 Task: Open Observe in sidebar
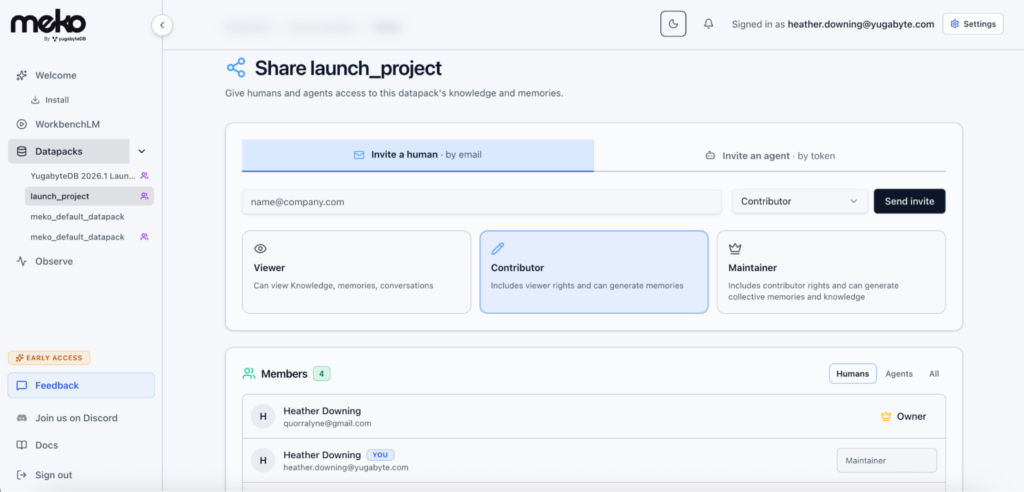click(x=54, y=261)
